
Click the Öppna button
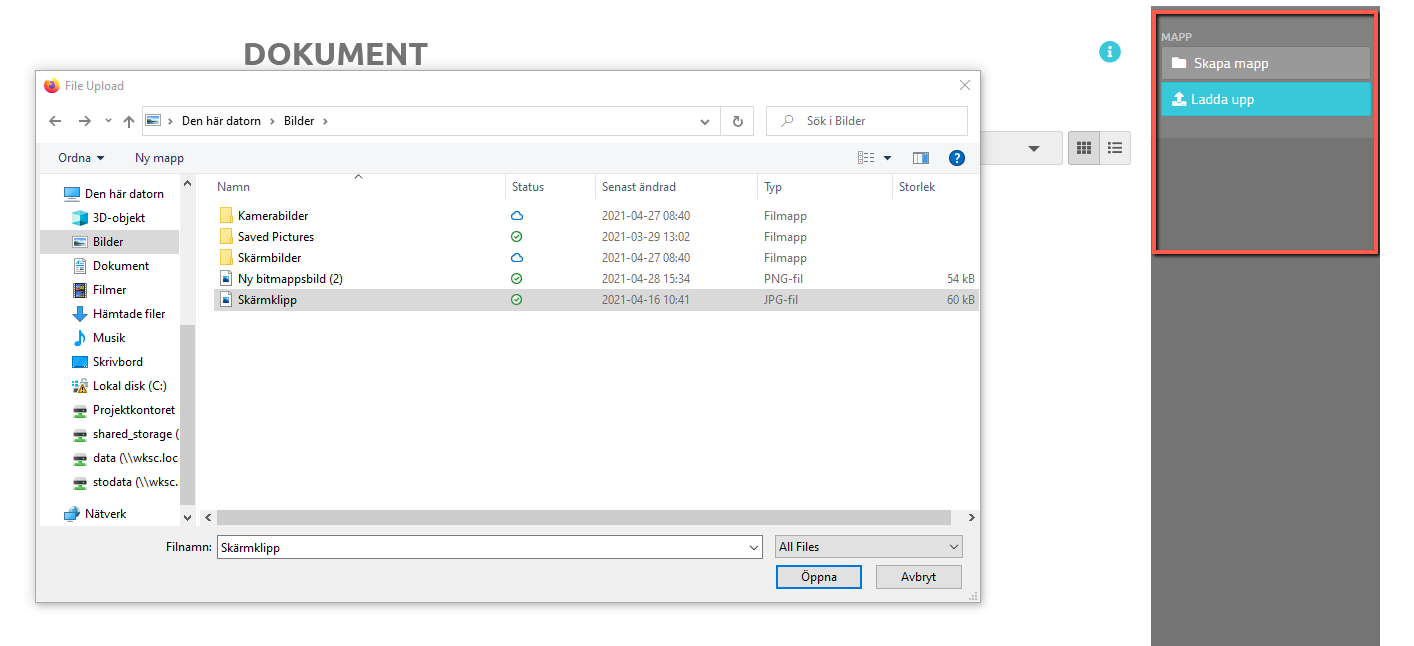tap(818, 577)
